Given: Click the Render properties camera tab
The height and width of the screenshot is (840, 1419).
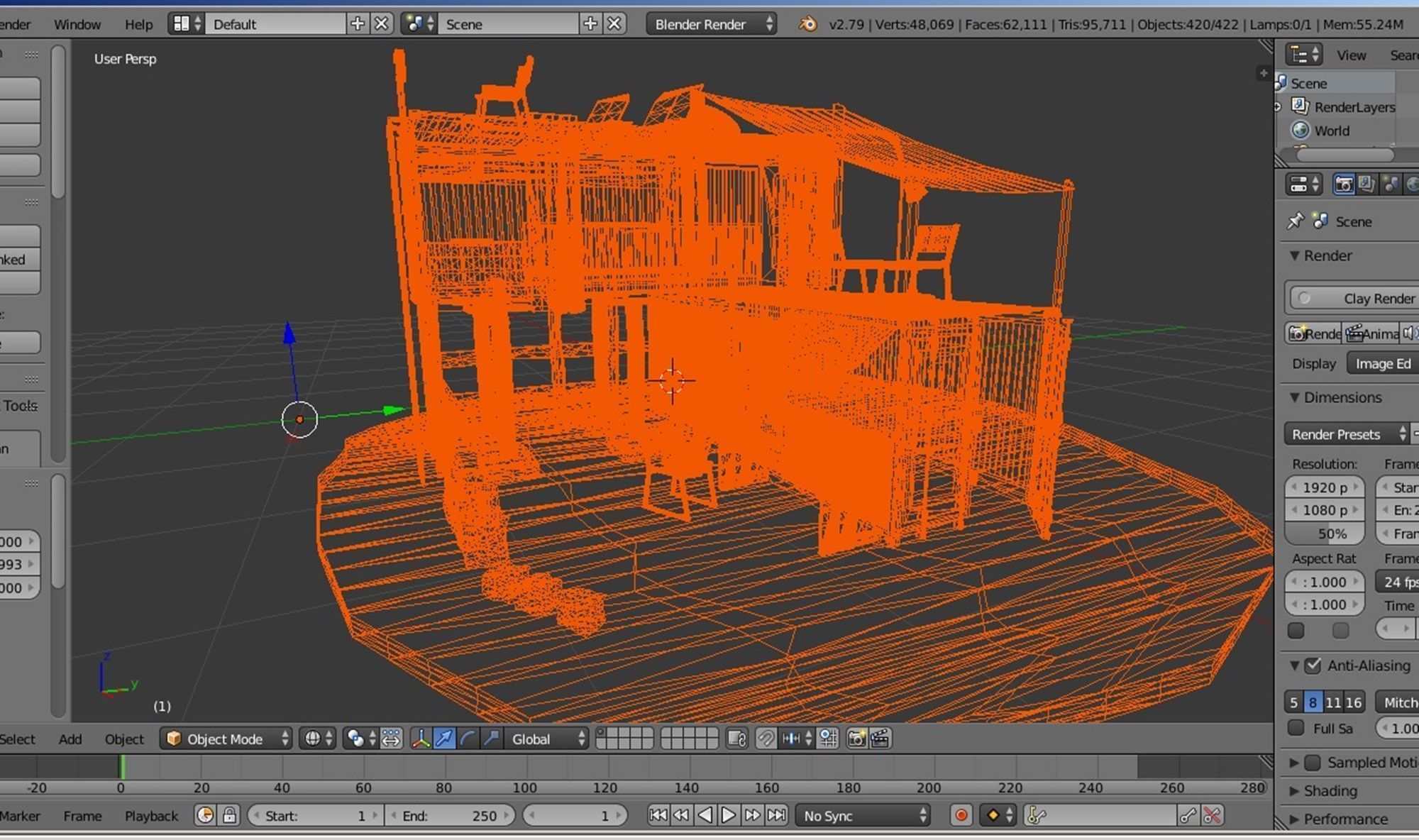Looking at the screenshot, I should pos(1343,184).
